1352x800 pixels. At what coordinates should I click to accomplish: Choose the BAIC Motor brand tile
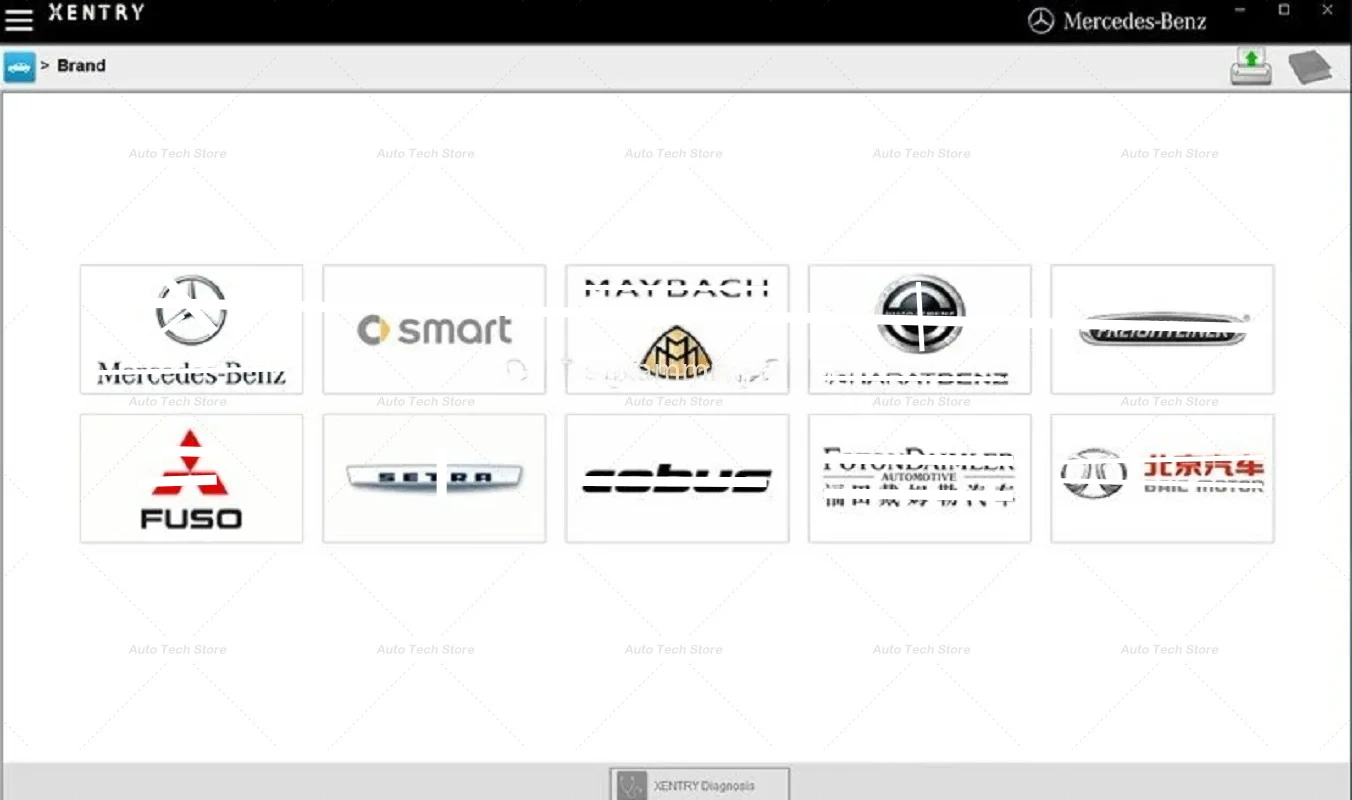coord(1162,479)
